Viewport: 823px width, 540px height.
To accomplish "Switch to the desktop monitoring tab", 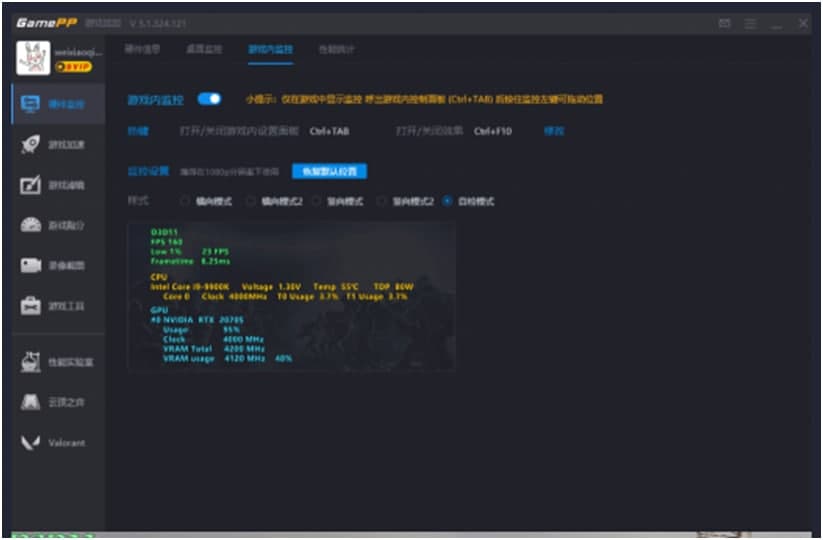I will pyautogui.click(x=204, y=49).
